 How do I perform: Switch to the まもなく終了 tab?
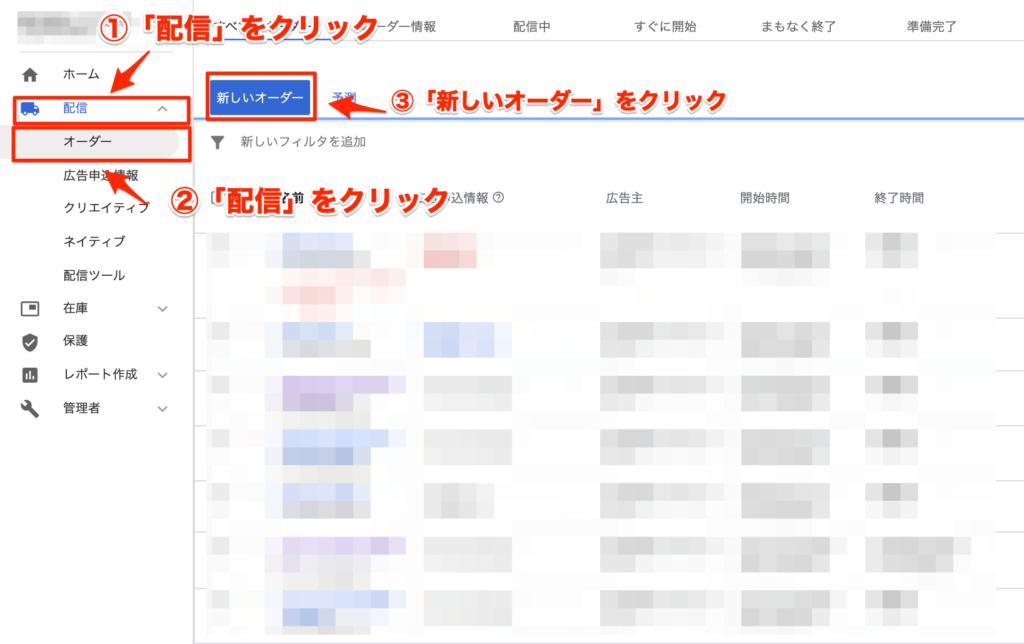pos(798,27)
